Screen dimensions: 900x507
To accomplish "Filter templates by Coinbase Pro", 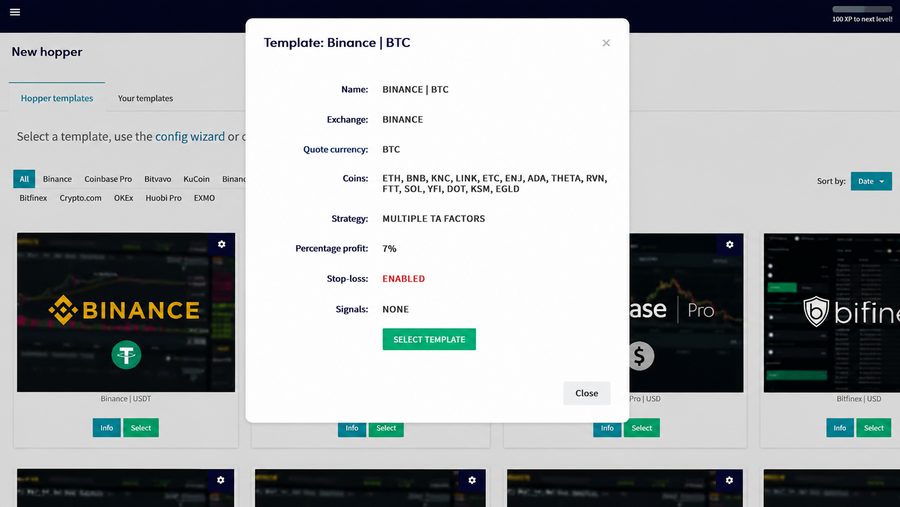I will pos(108,179).
